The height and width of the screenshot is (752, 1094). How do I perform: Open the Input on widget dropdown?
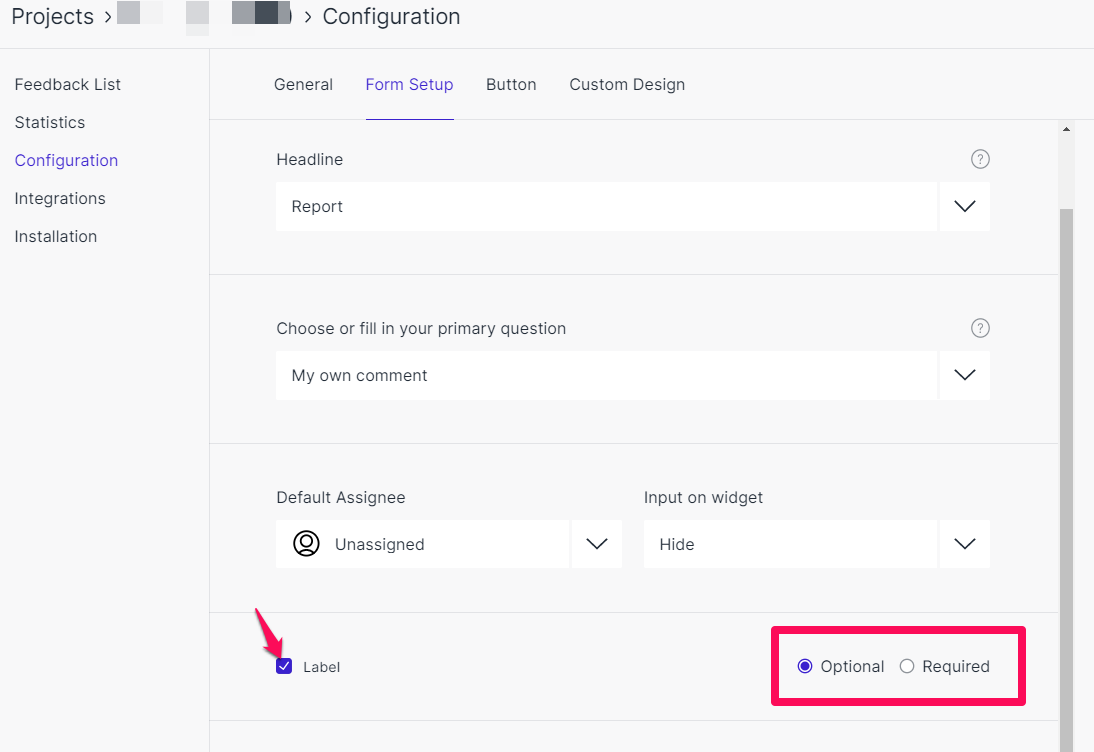click(964, 544)
